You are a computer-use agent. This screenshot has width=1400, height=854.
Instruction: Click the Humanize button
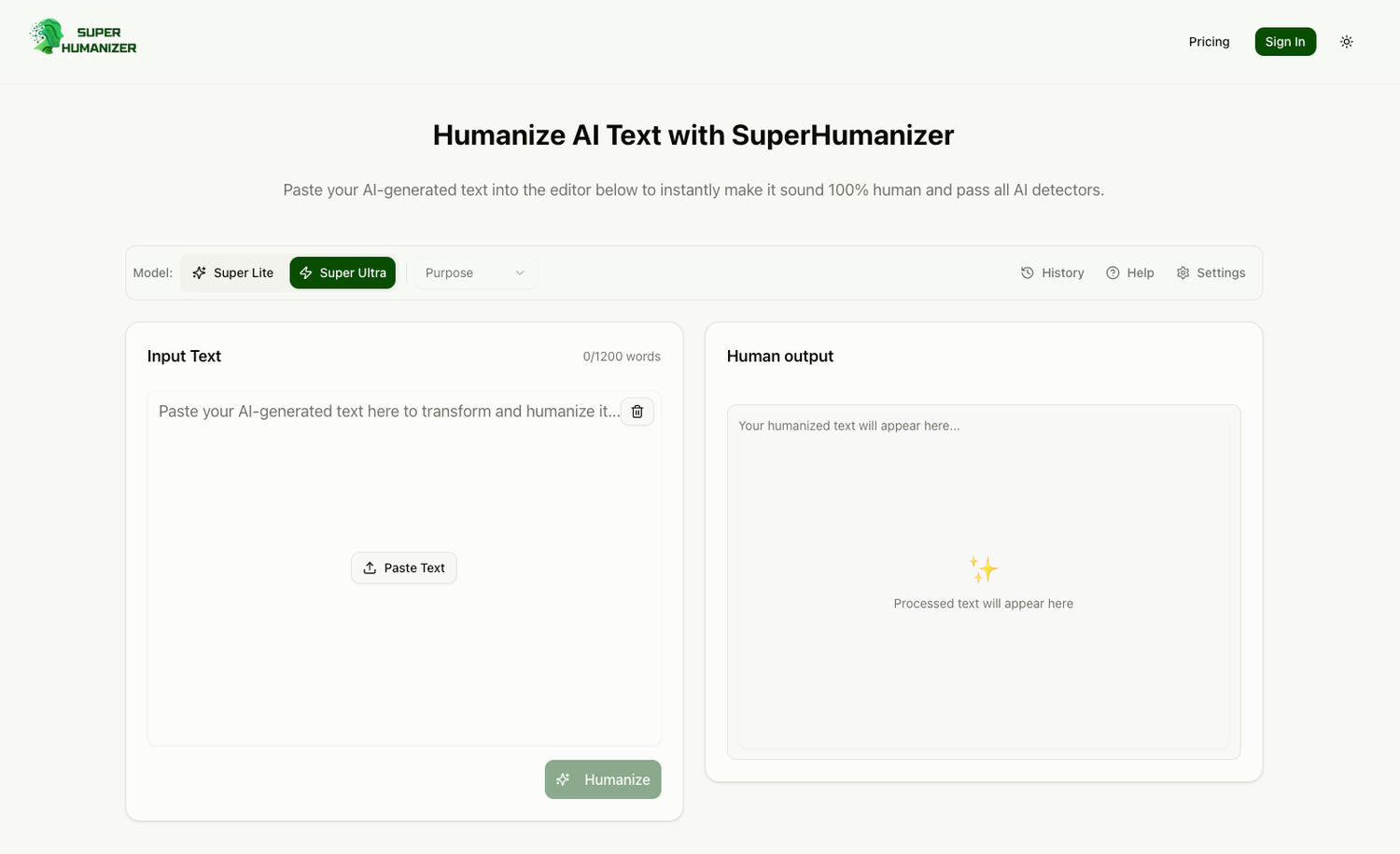pyautogui.click(x=603, y=779)
